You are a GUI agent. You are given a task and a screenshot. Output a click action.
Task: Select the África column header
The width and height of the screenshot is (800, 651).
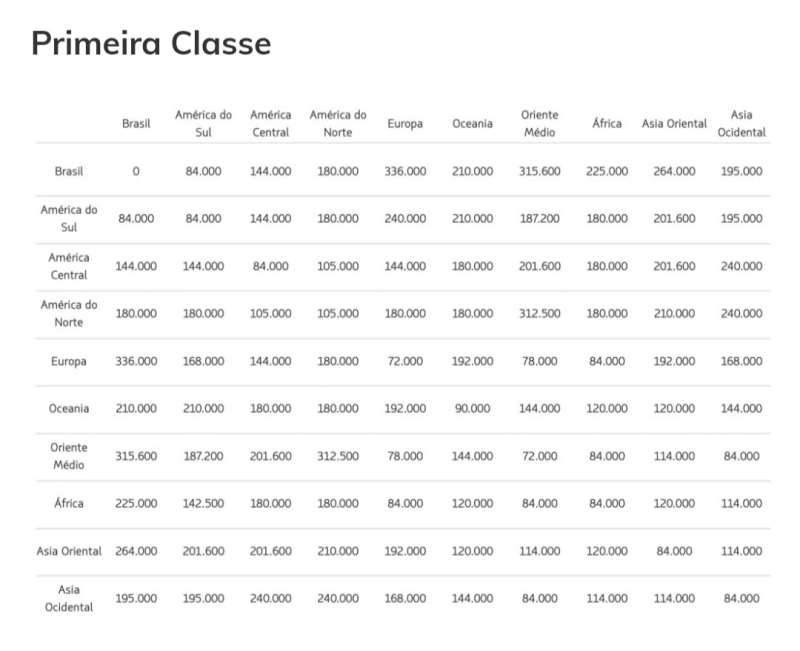click(607, 124)
